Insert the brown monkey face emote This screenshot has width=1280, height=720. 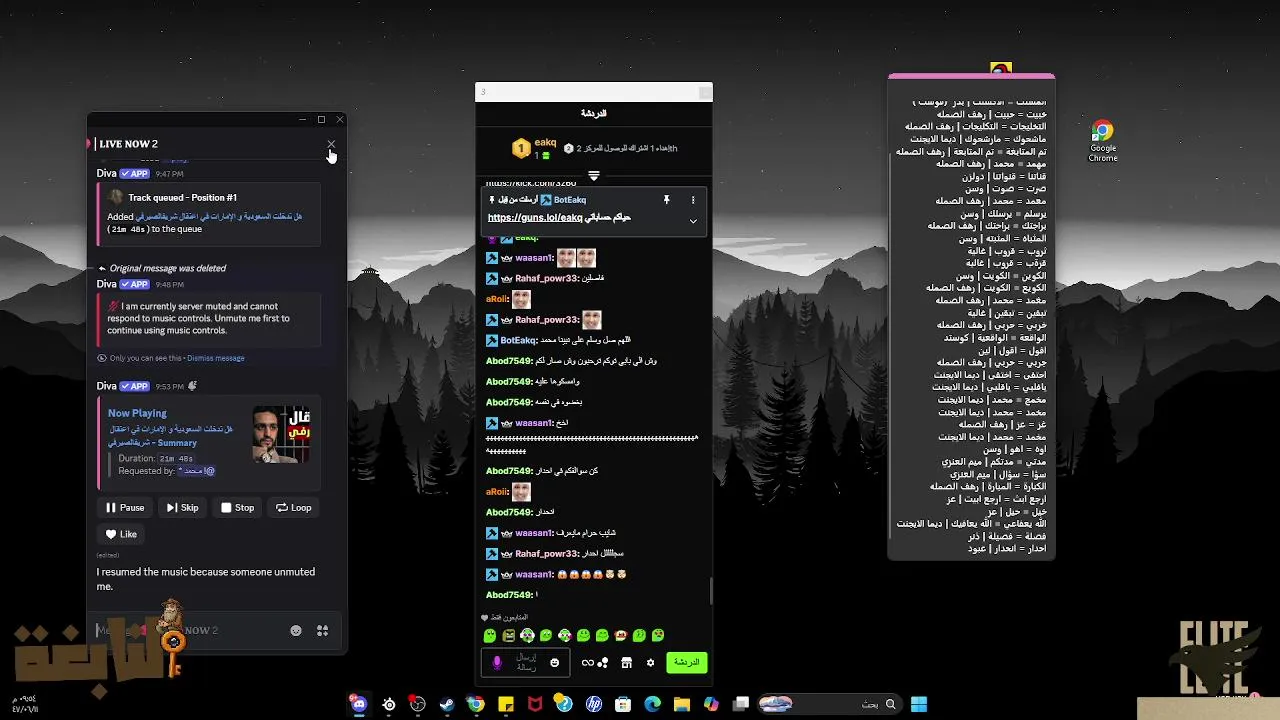621,635
